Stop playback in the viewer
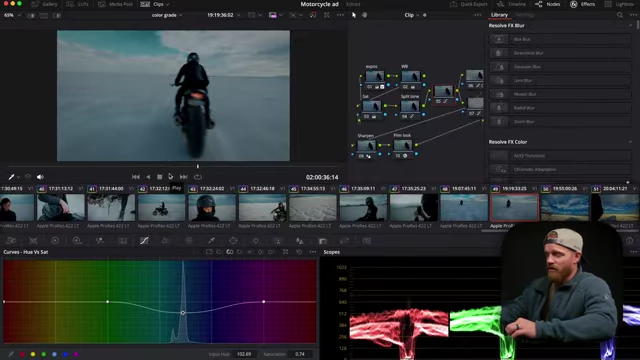This screenshot has height=360, width=640. pos(160,177)
